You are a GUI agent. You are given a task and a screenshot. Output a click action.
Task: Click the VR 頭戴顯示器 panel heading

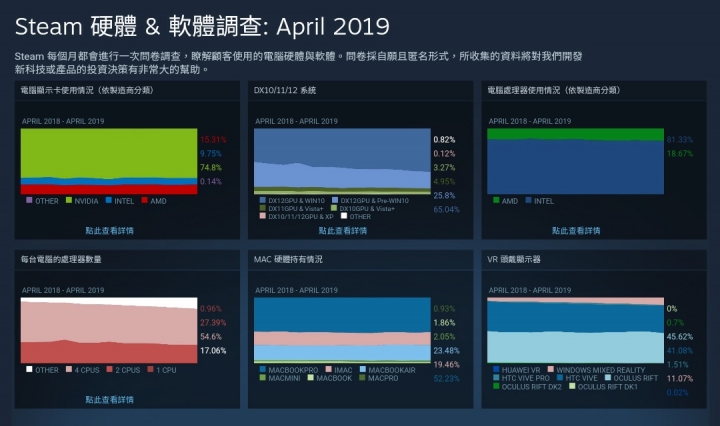point(514,259)
